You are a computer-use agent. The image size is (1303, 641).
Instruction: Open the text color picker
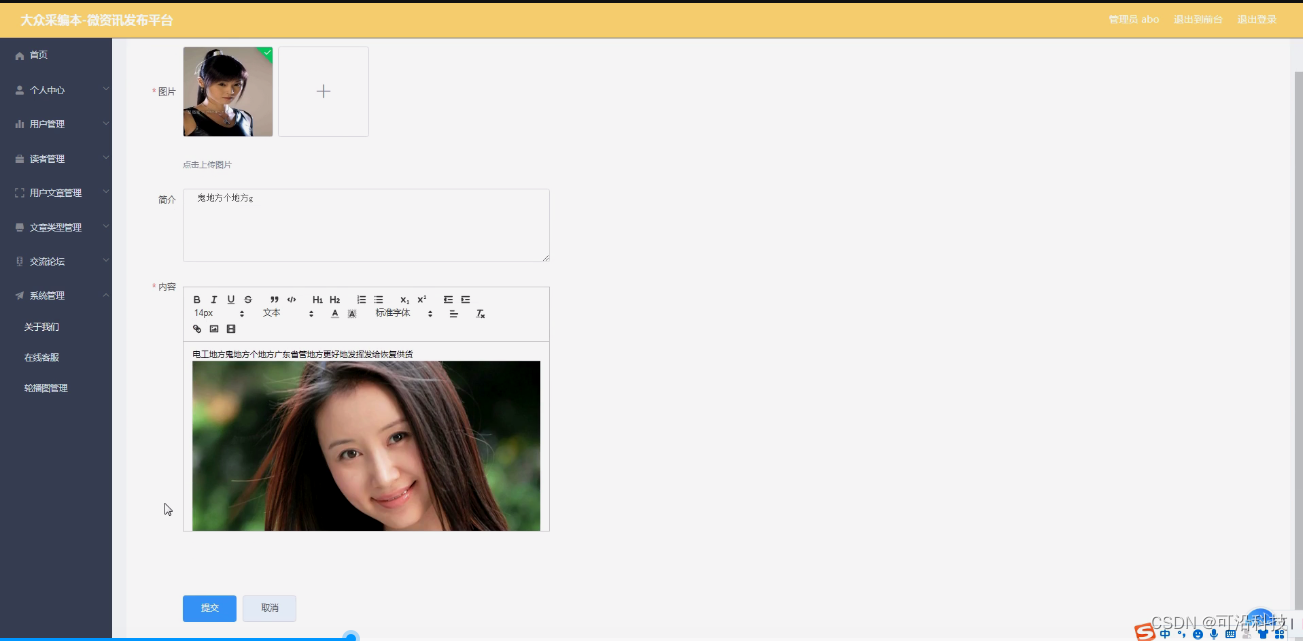335,314
